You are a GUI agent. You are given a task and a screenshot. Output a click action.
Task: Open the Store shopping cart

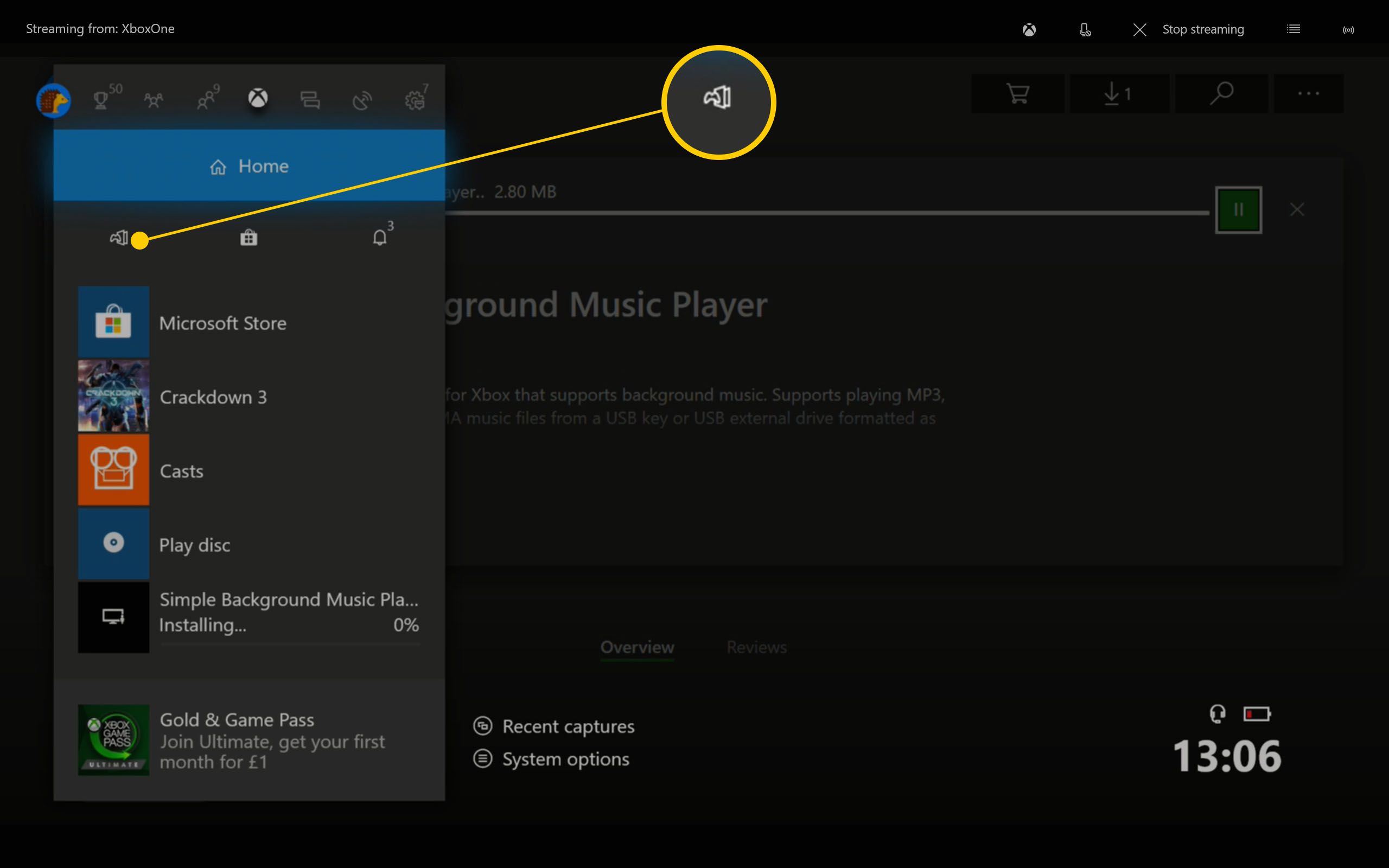coord(1018,93)
